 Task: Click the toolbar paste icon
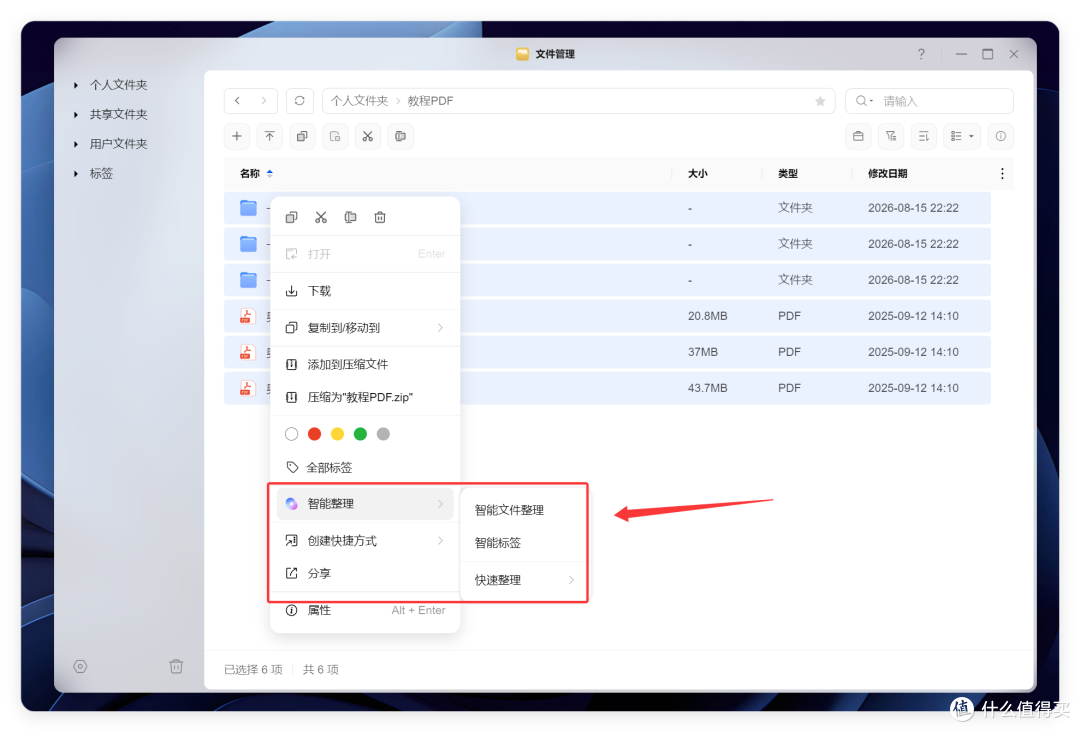pyautogui.click(x=335, y=136)
